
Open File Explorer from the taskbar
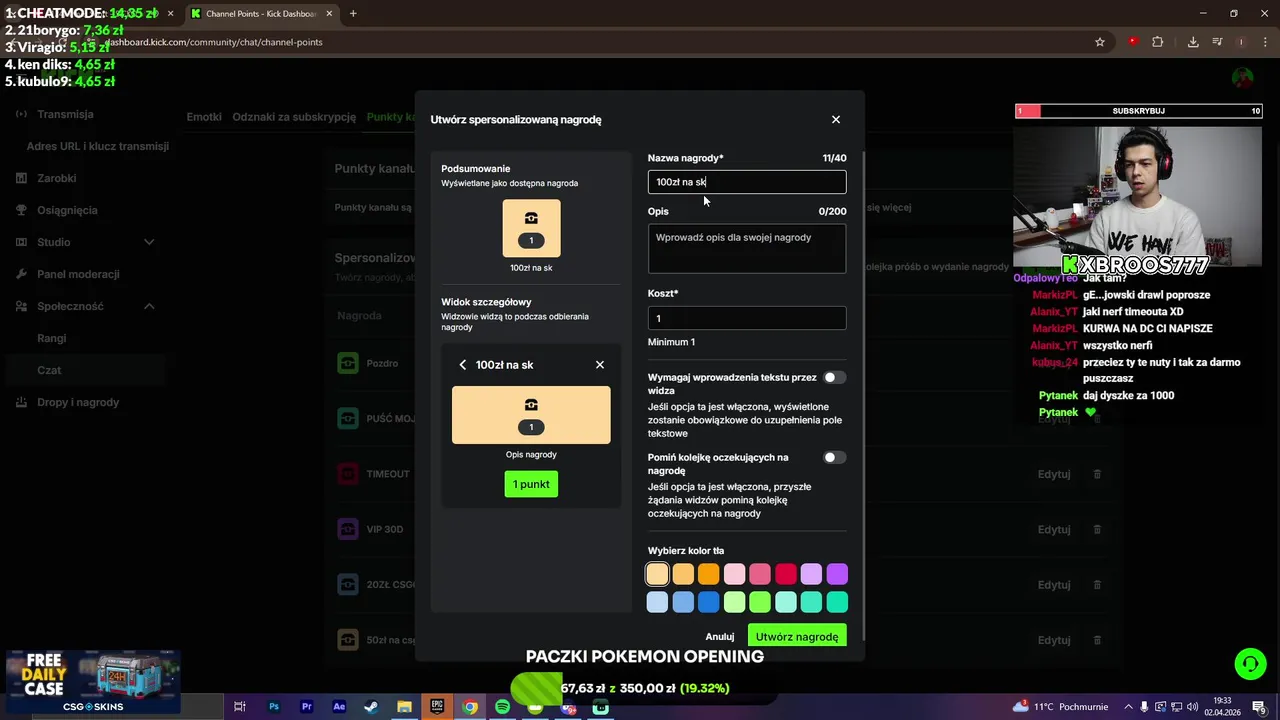pos(404,707)
